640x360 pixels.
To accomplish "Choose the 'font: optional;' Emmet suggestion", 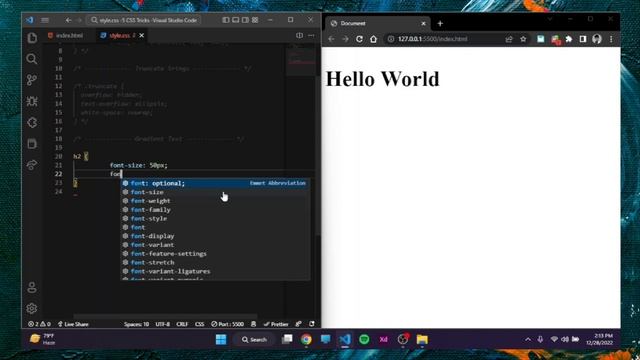I will click(x=215, y=183).
